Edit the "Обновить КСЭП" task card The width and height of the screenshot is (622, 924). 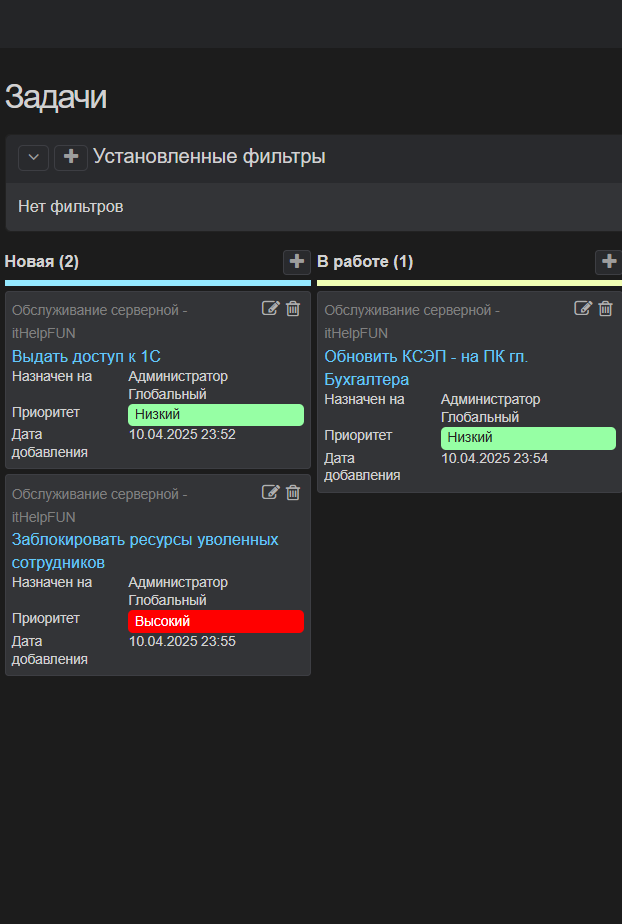pyautogui.click(x=583, y=308)
